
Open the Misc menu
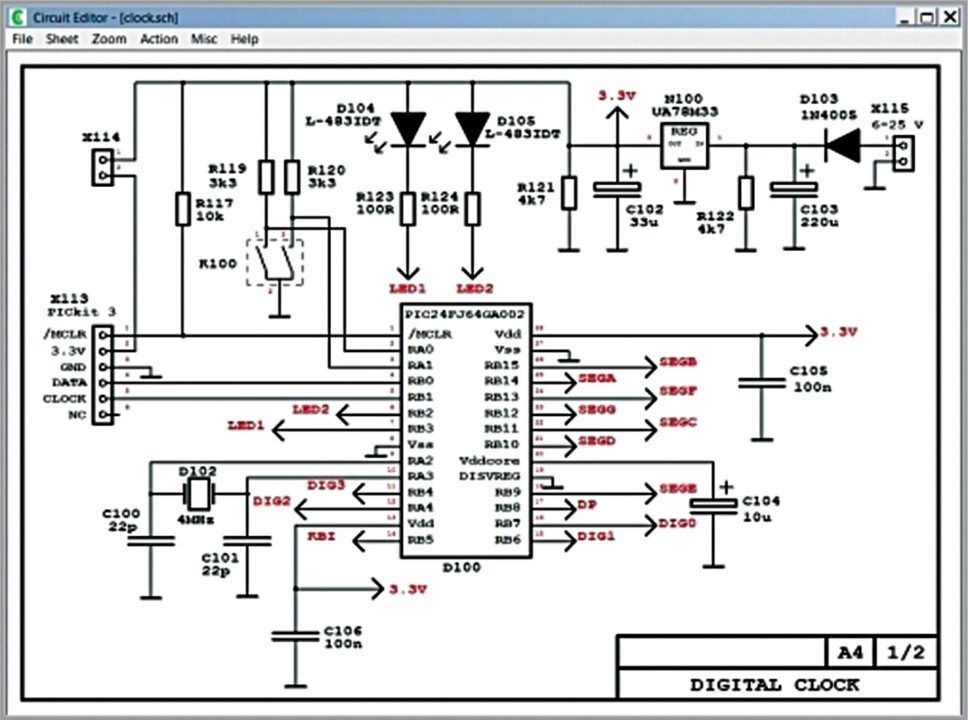(204, 39)
